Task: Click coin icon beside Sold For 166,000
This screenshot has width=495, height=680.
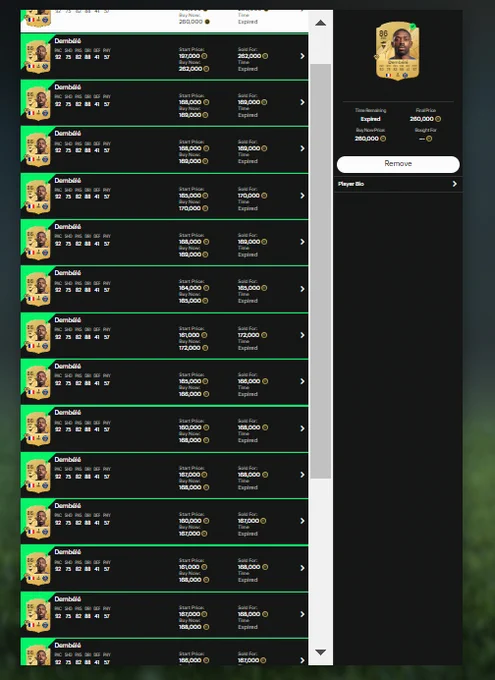Action: pyautogui.click(x=265, y=381)
